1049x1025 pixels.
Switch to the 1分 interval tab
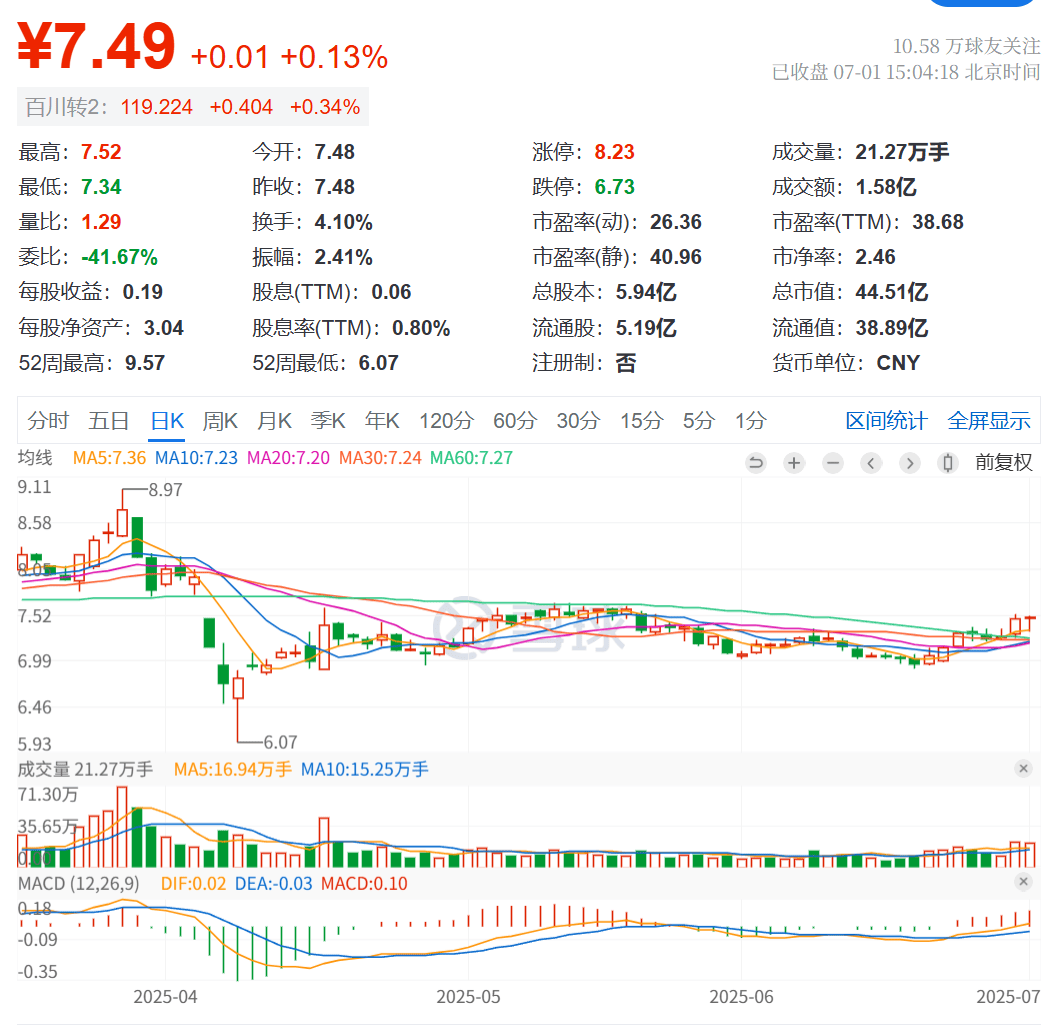point(751,421)
